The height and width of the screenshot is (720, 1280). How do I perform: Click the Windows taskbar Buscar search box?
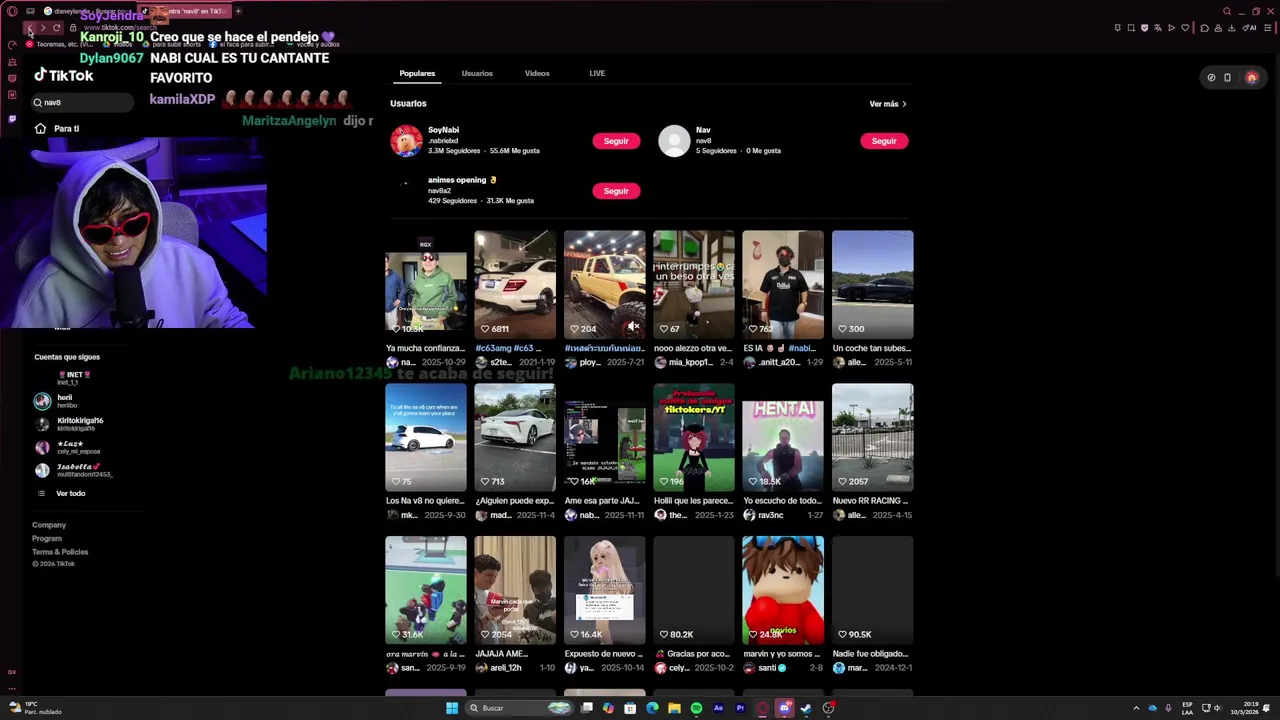point(517,708)
